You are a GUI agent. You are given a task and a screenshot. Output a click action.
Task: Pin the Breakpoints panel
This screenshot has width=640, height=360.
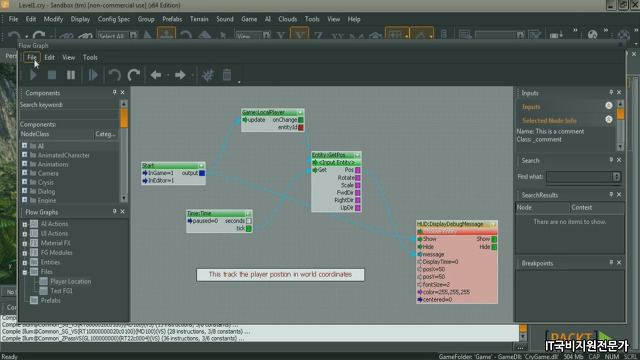point(611,263)
